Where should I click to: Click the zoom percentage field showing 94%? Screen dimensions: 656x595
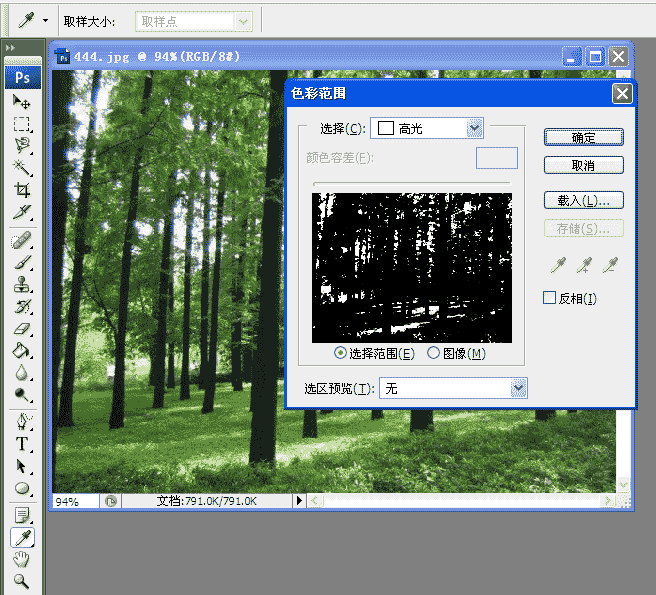pyautogui.click(x=76, y=501)
